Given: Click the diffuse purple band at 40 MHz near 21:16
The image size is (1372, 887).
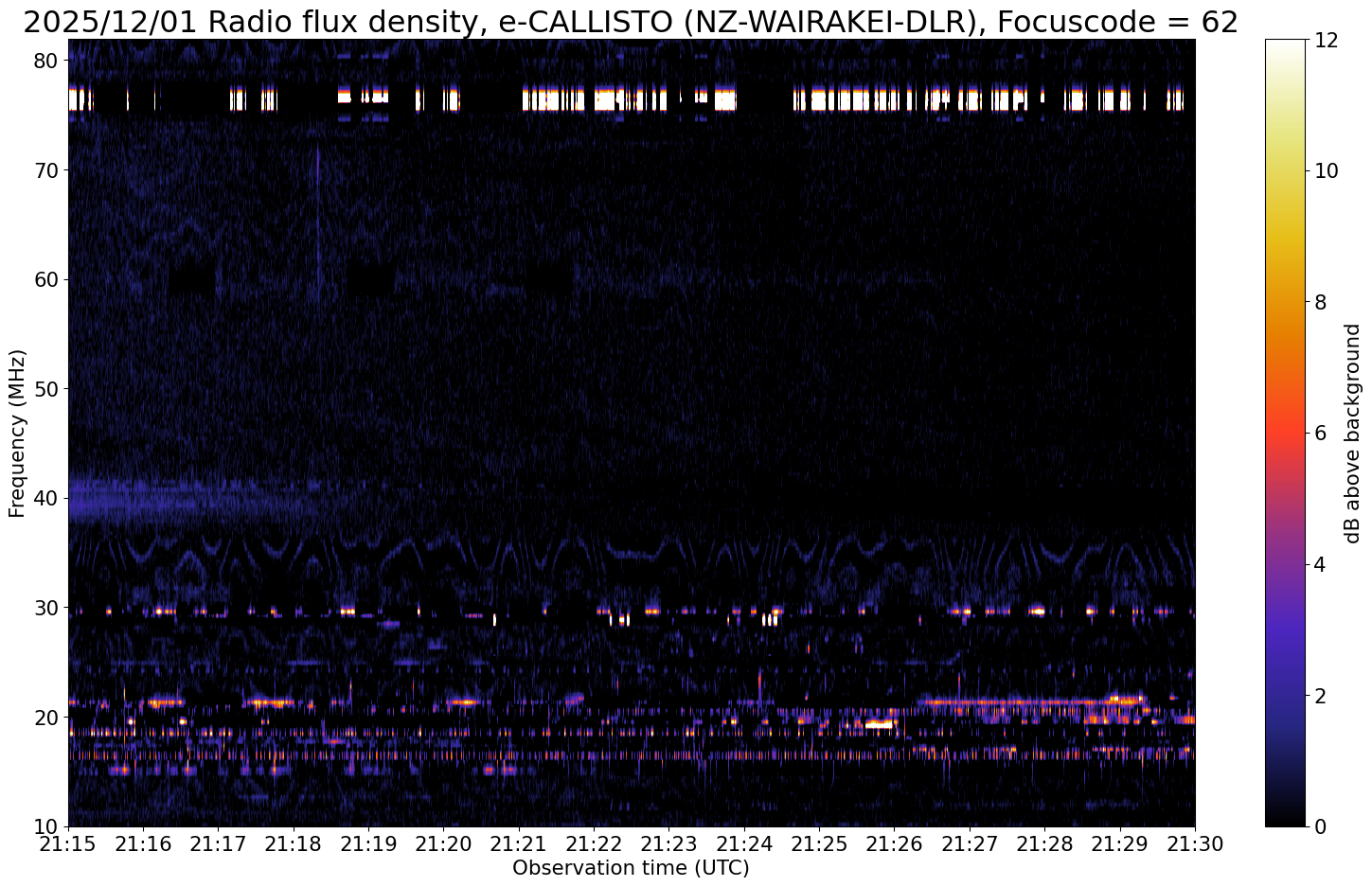Looking at the screenshot, I should [x=142, y=499].
